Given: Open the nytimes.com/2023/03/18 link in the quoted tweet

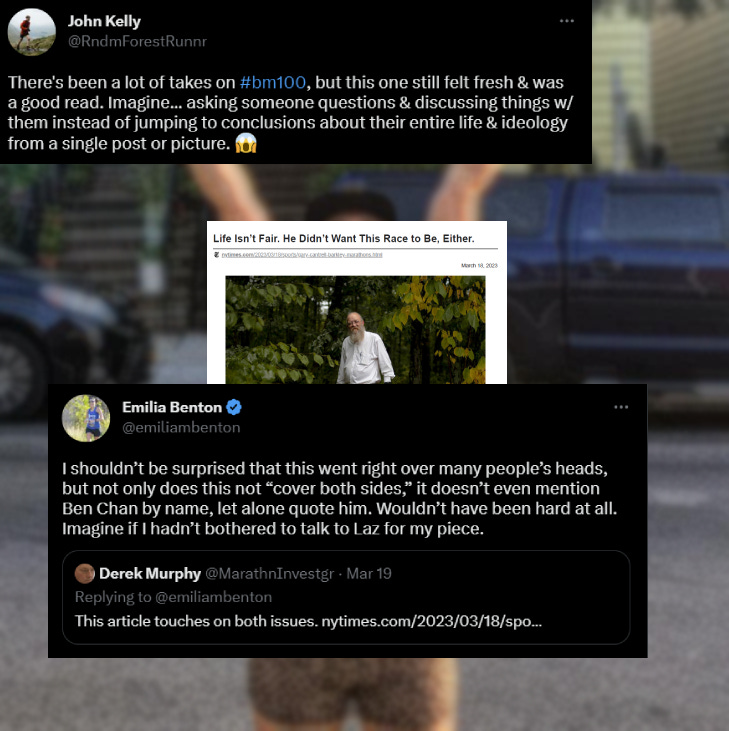Looking at the screenshot, I should click(432, 621).
